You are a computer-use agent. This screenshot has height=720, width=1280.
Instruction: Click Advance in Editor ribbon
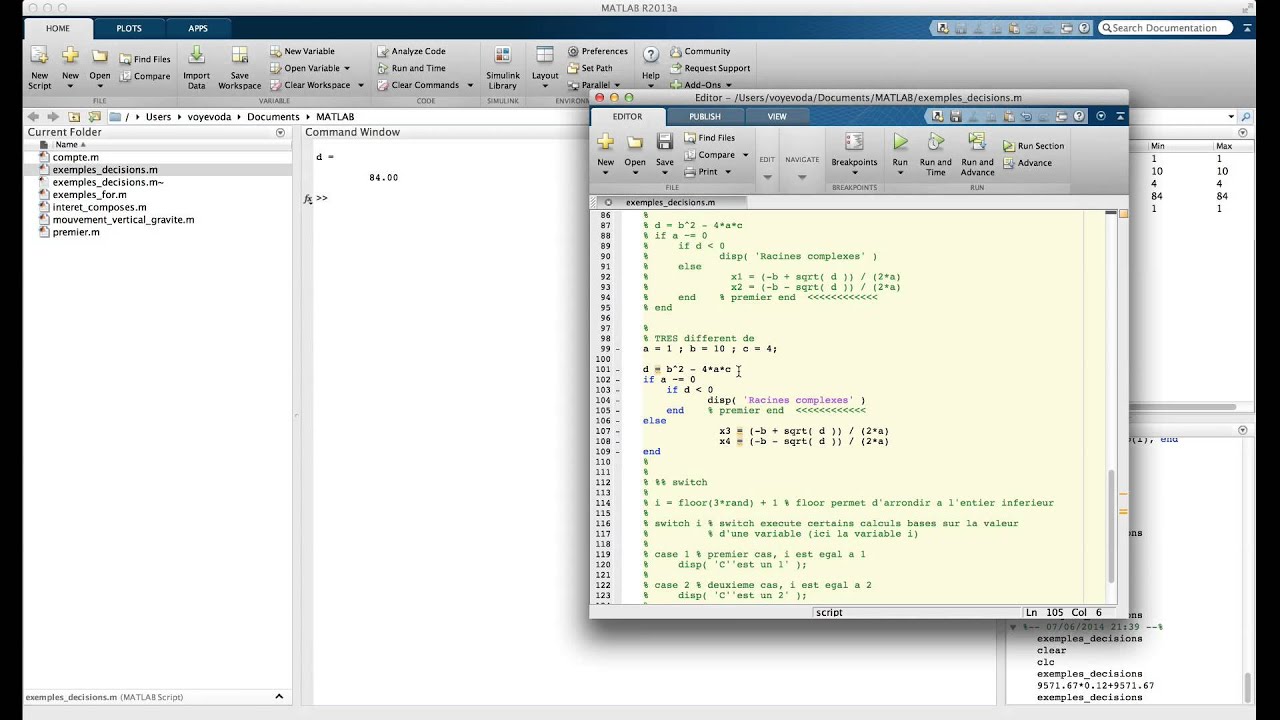1027,163
